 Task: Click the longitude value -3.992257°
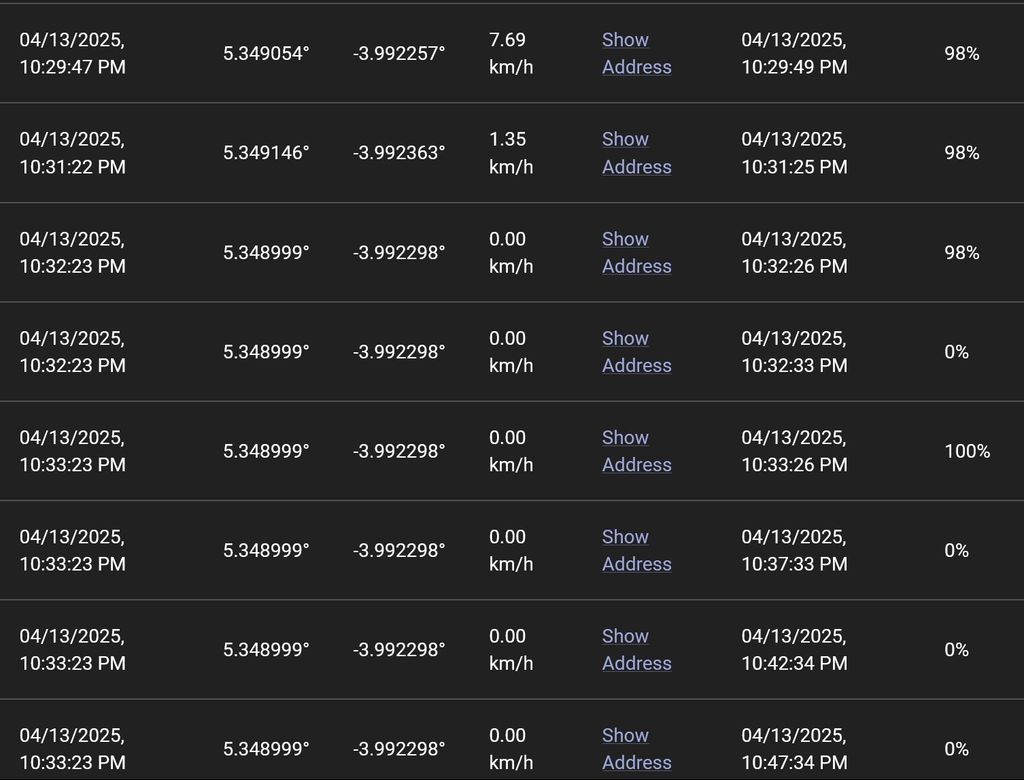(399, 53)
